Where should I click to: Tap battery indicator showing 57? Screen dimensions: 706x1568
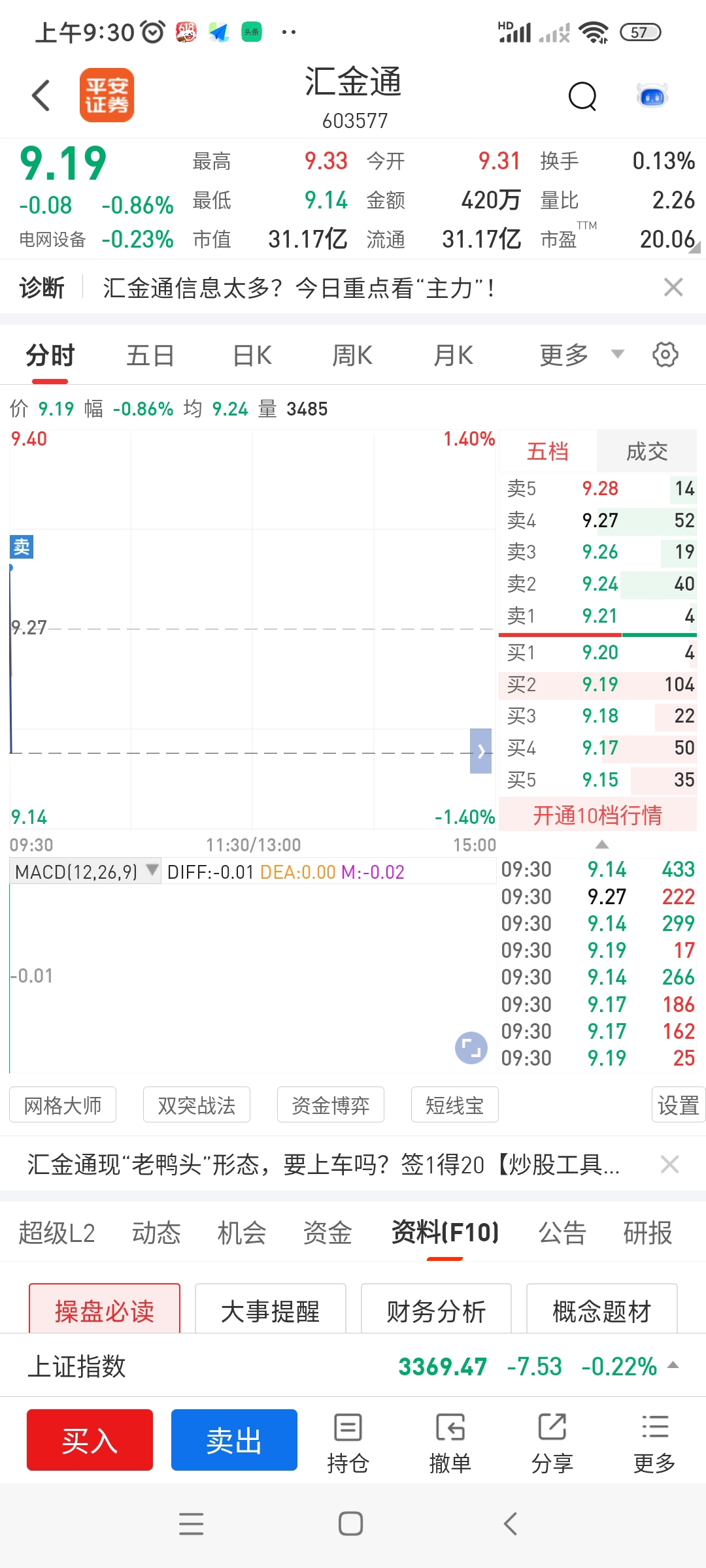click(640, 32)
